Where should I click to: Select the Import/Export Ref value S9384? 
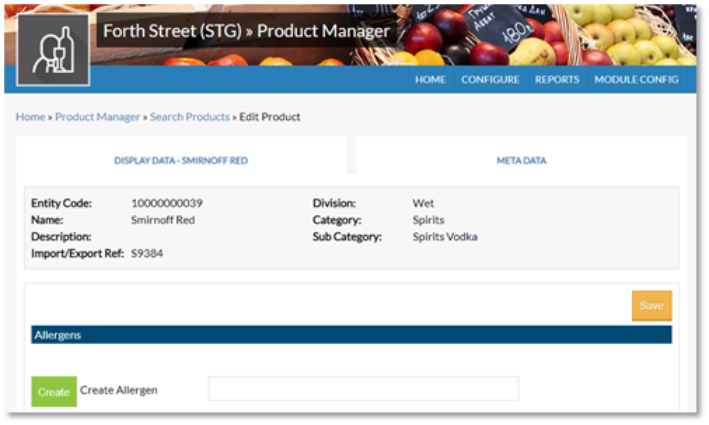tap(147, 254)
